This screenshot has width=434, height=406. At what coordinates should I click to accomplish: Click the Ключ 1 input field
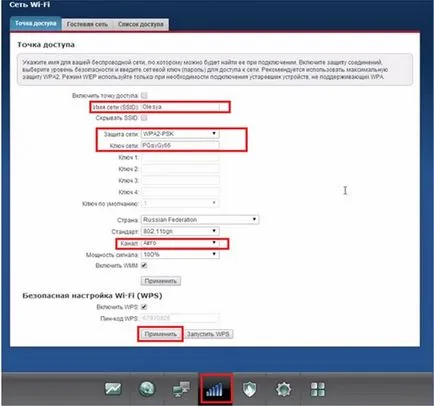pos(180,157)
